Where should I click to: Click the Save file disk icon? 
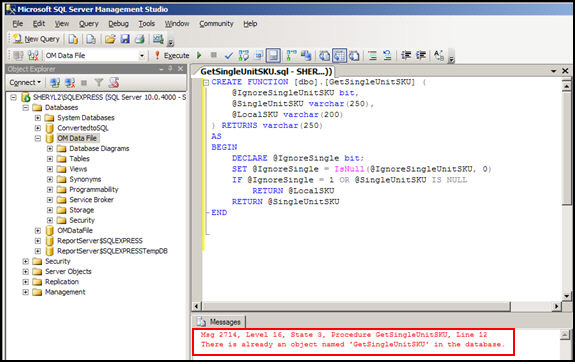(x=125, y=39)
